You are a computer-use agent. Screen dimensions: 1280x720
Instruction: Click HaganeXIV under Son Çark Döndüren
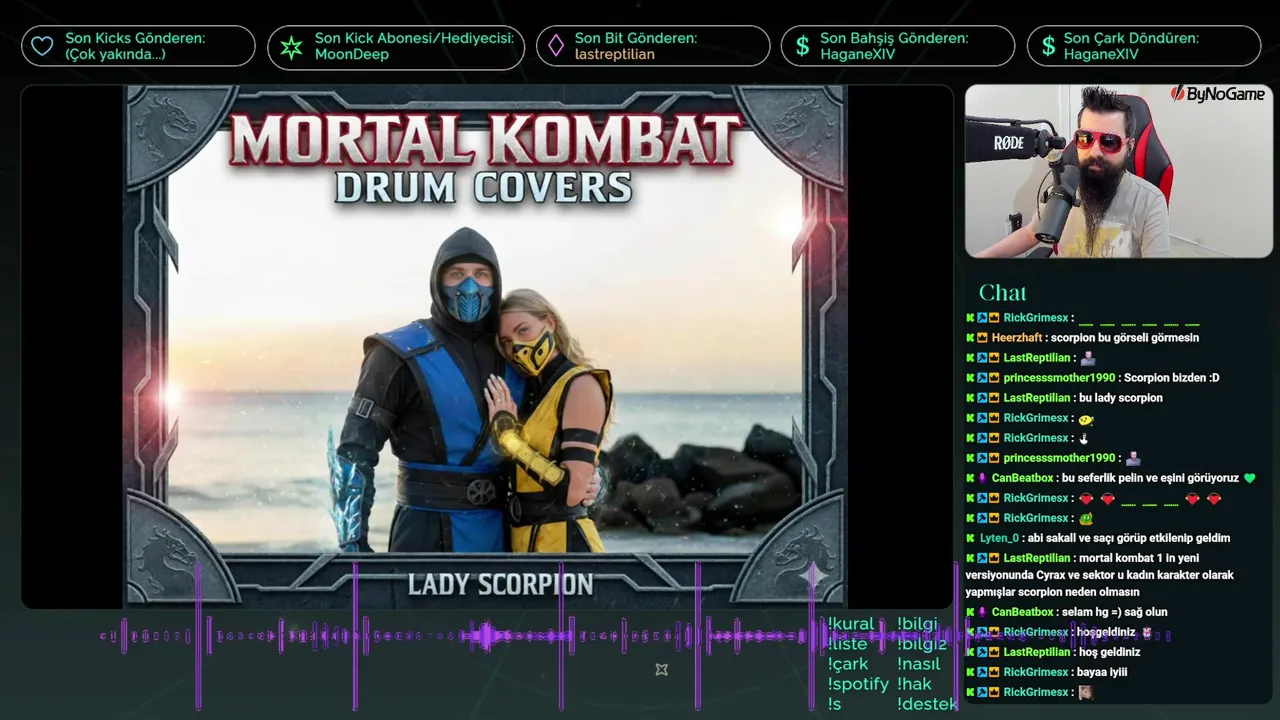point(1101,54)
